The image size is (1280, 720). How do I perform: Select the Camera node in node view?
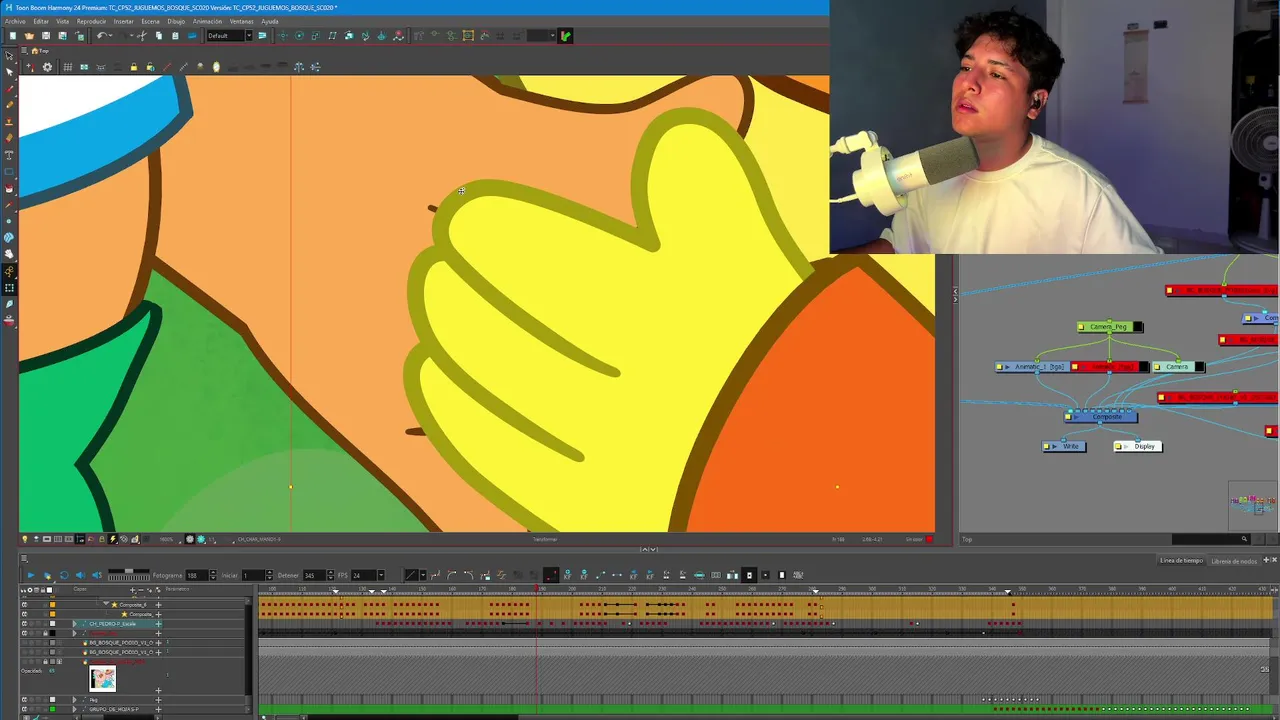(x=1178, y=367)
